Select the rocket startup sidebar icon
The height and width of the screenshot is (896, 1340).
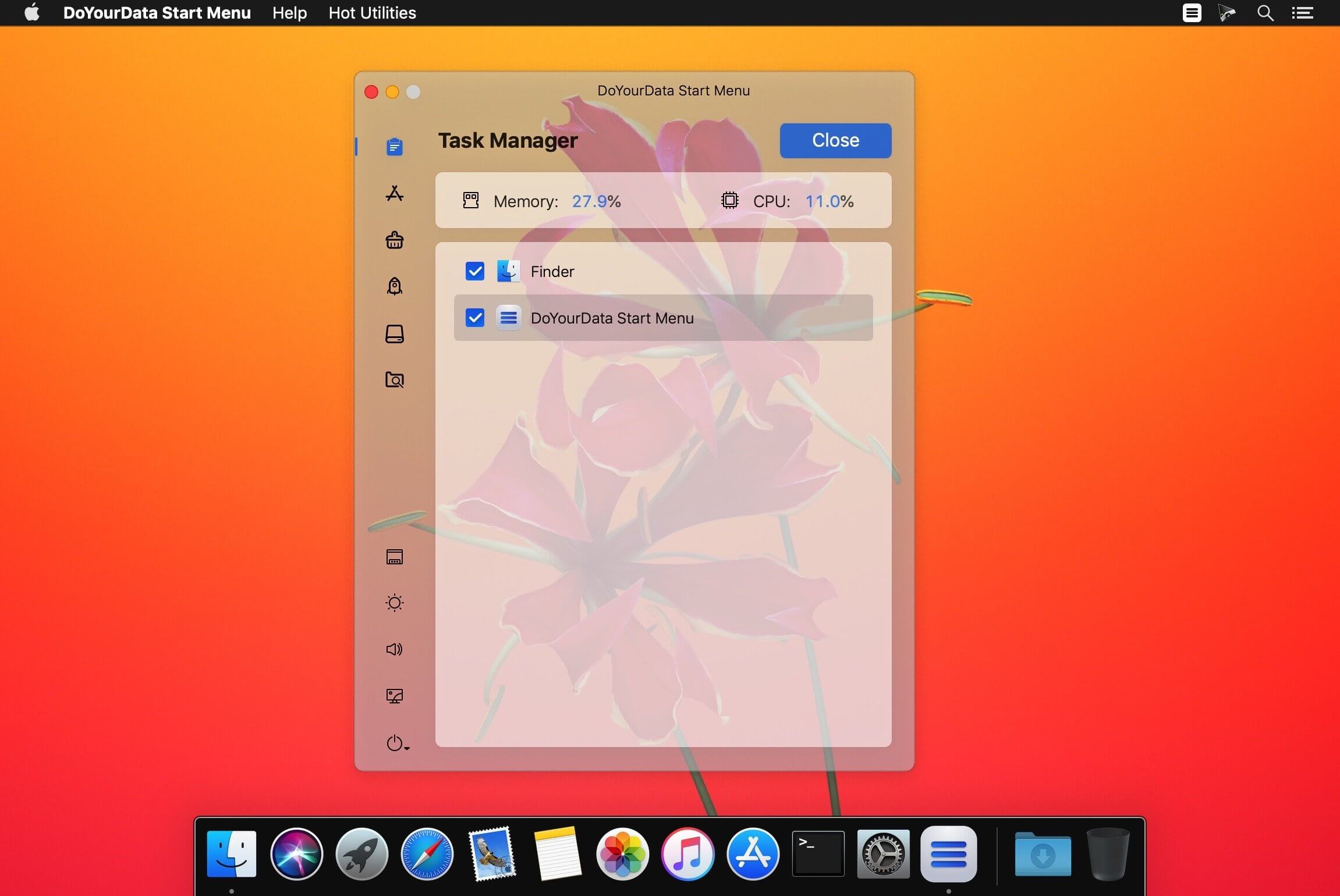(x=394, y=286)
